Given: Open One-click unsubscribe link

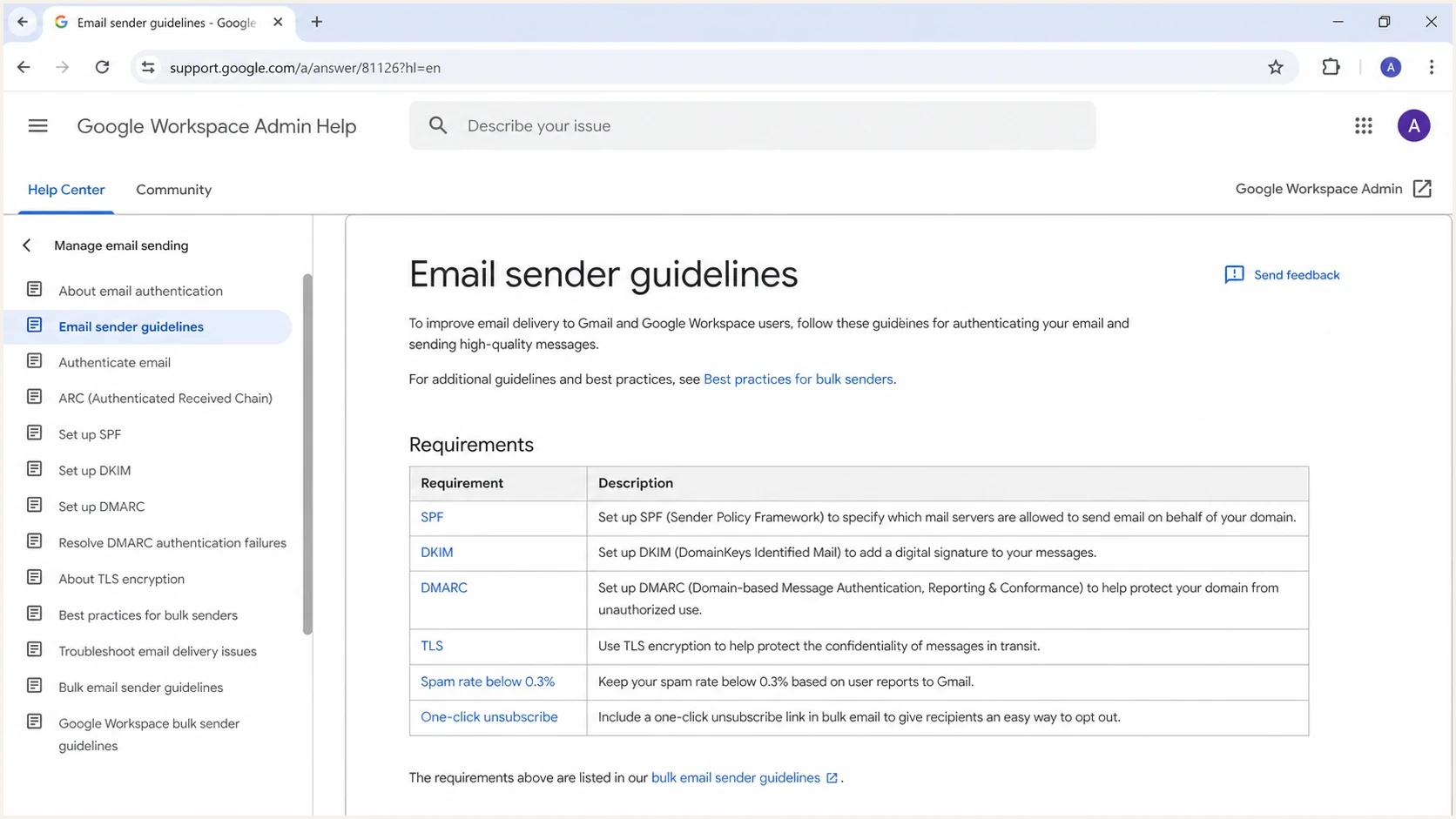Looking at the screenshot, I should (489, 717).
